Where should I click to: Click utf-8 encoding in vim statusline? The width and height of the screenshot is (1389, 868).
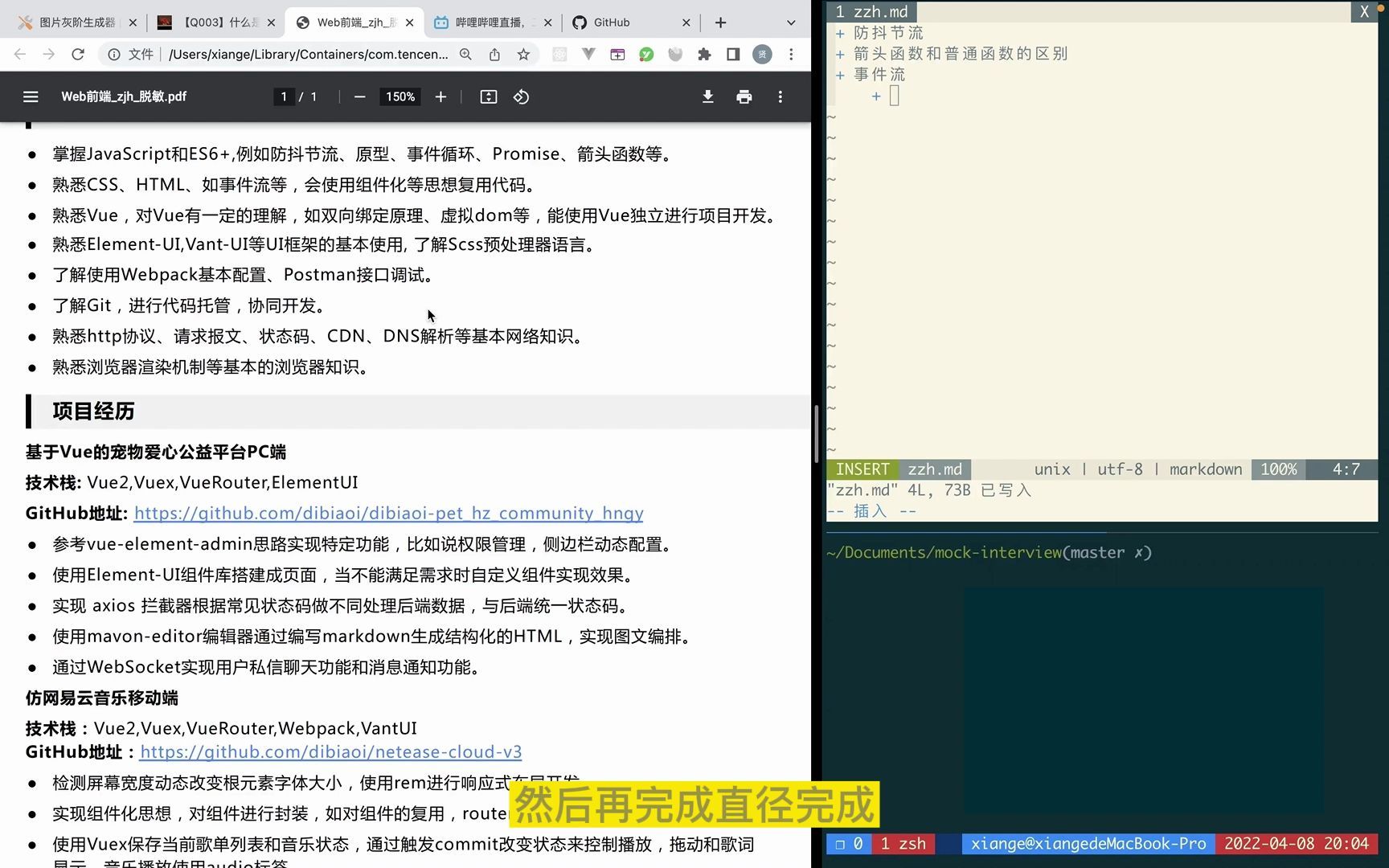click(1120, 469)
